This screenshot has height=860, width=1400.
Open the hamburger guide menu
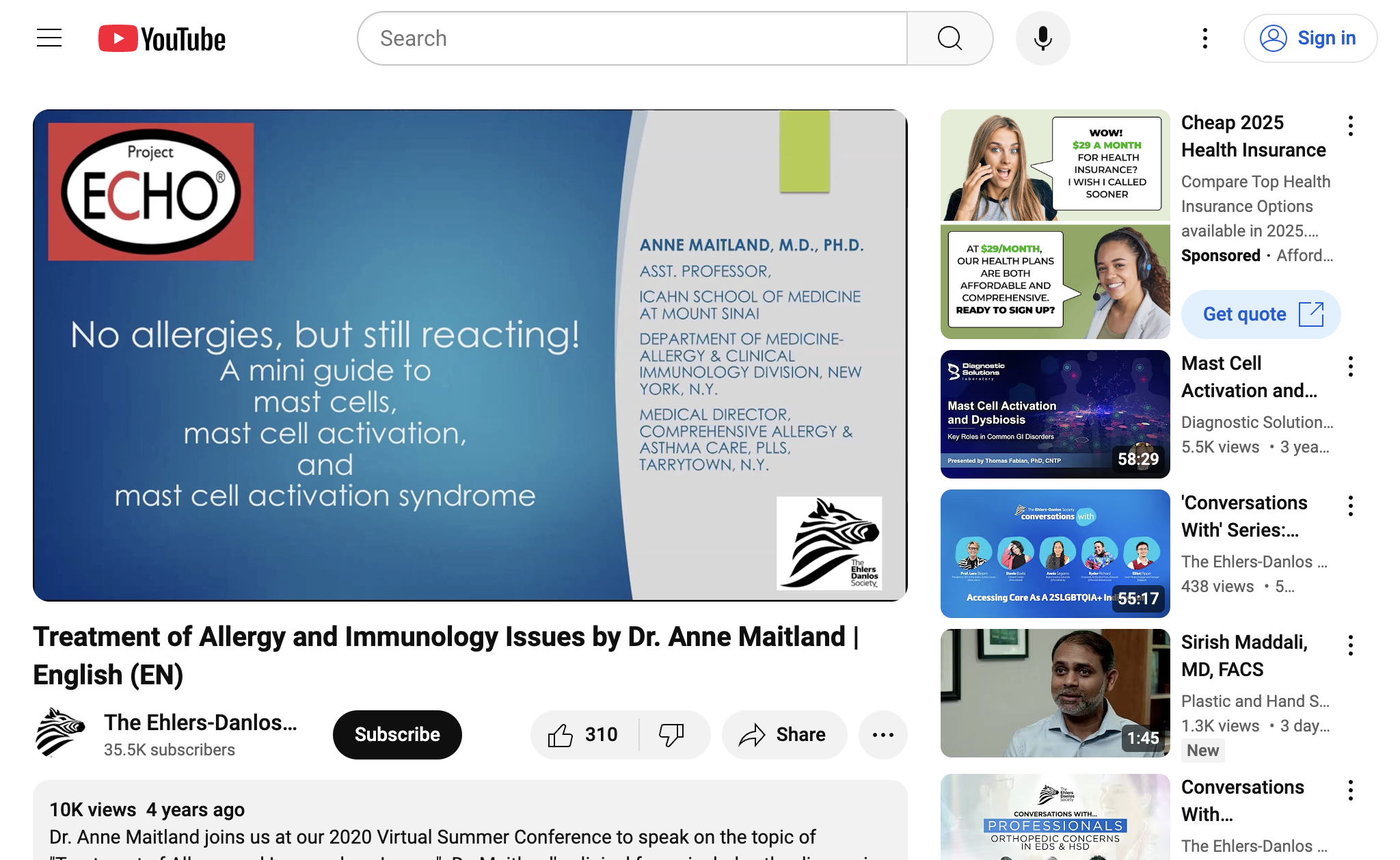pyautogui.click(x=49, y=38)
